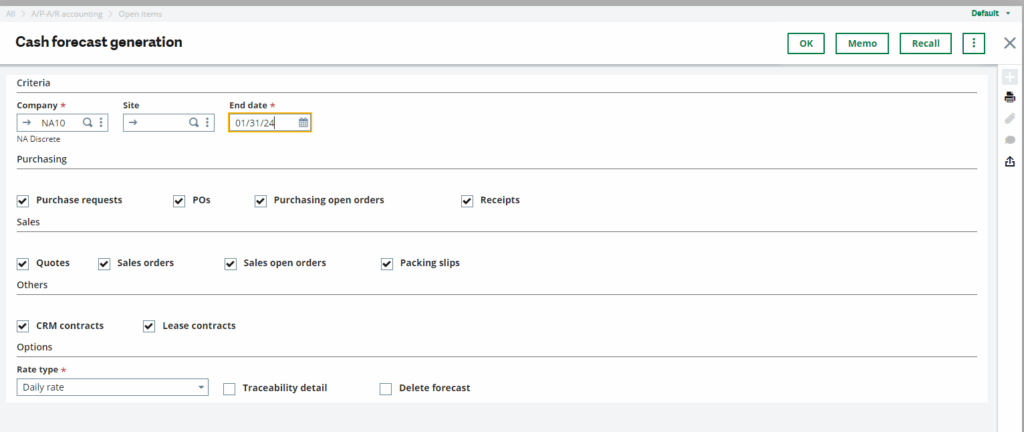Screen dimensions: 1024x432
Task: Click the NA Discrete company description
Action: pyautogui.click(x=39, y=139)
